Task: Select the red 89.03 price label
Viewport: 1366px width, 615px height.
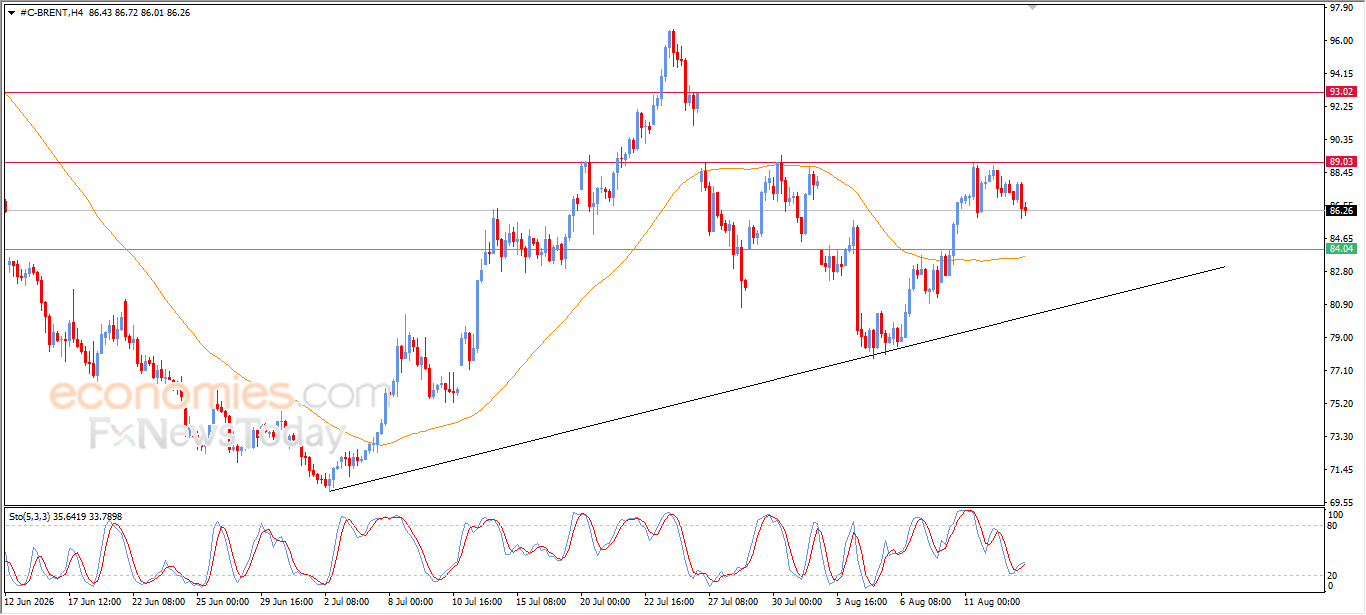Action: coord(1340,162)
